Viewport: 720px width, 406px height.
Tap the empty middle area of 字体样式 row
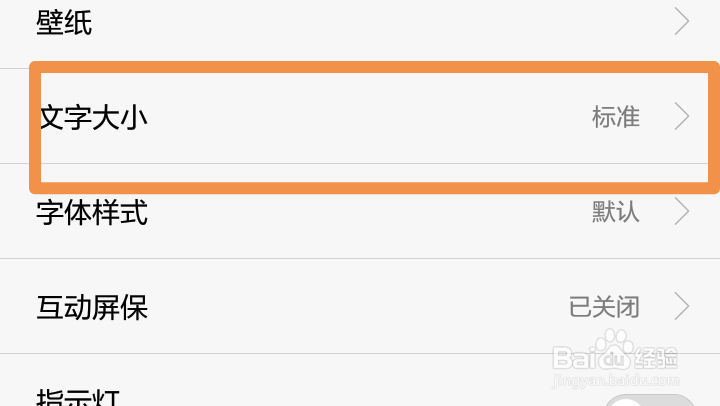(370, 212)
